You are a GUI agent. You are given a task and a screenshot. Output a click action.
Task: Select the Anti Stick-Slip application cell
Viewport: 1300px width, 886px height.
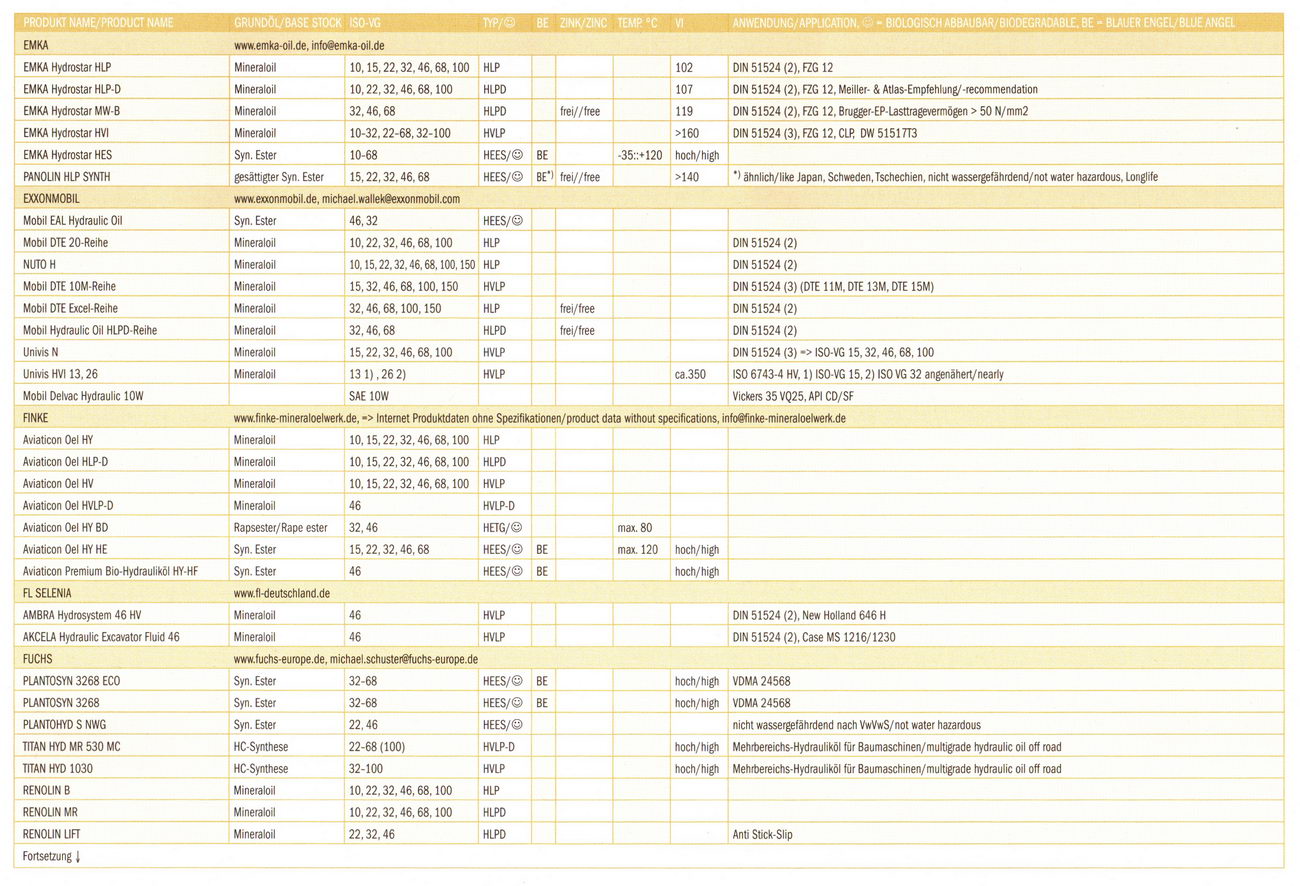tap(762, 835)
